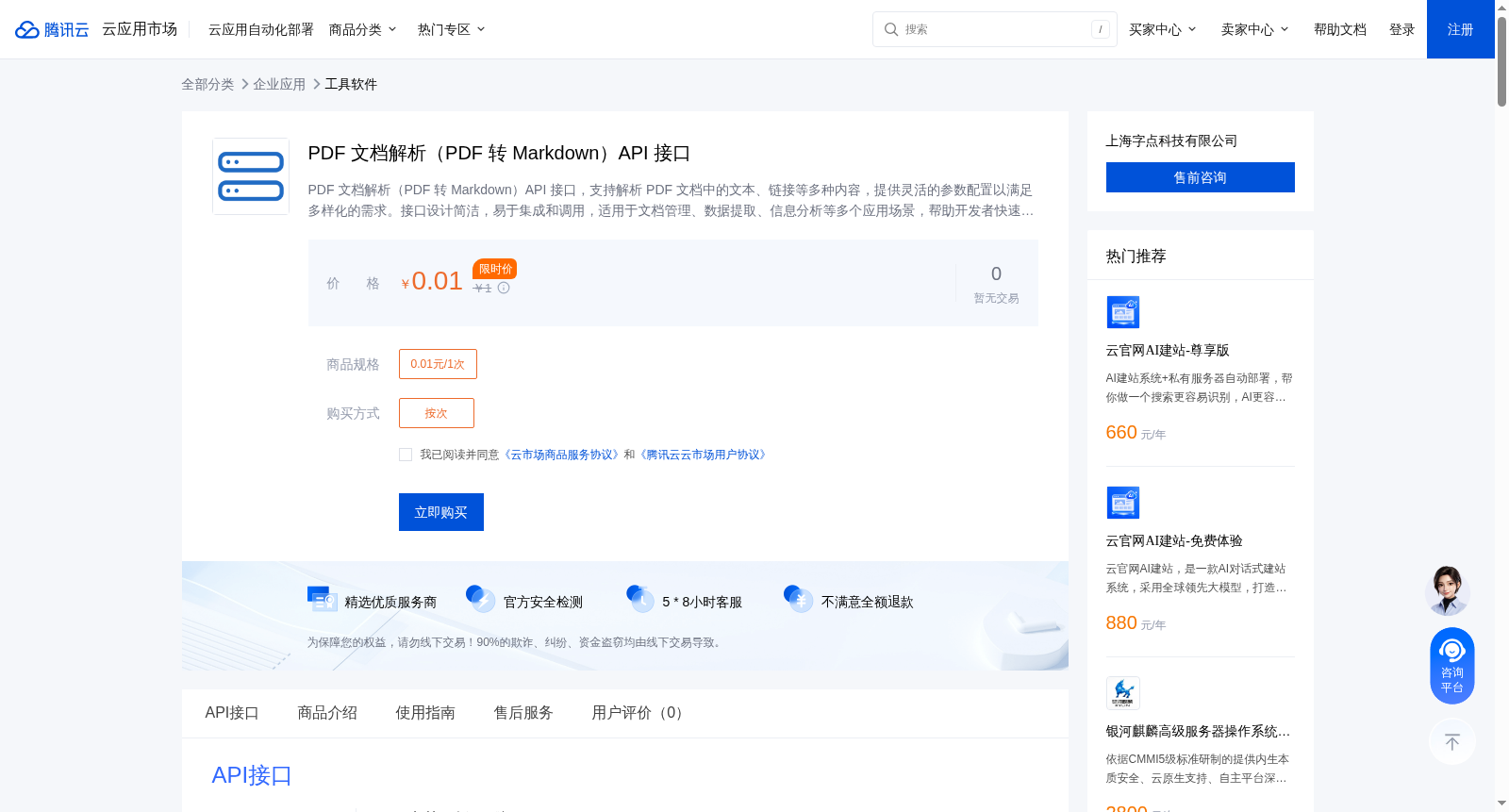Click the 5*8小时客服 clock icon
The width and height of the screenshot is (1509, 812).
tap(640, 599)
